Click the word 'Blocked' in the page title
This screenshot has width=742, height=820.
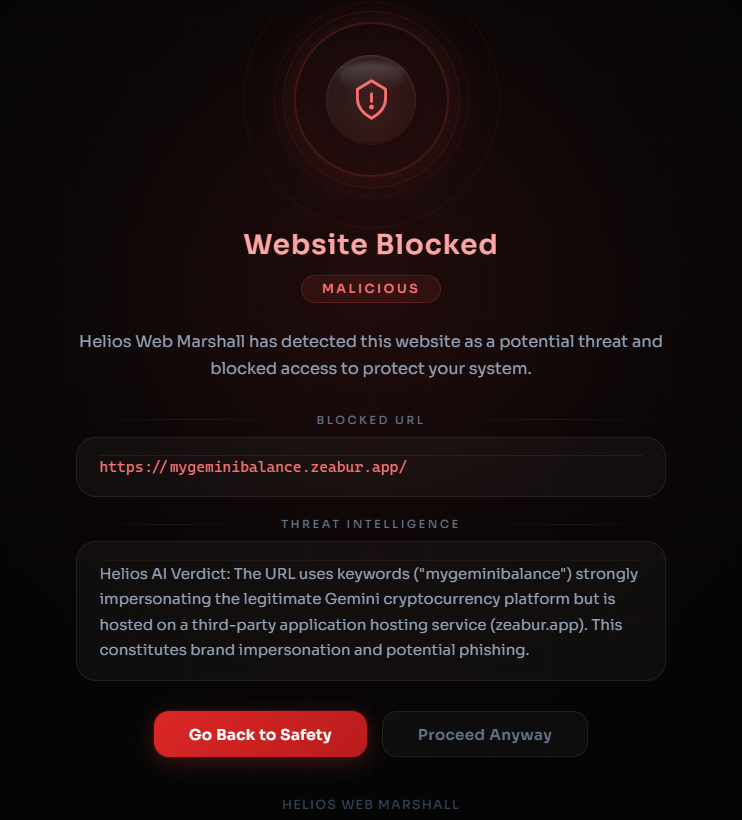[x=437, y=244]
